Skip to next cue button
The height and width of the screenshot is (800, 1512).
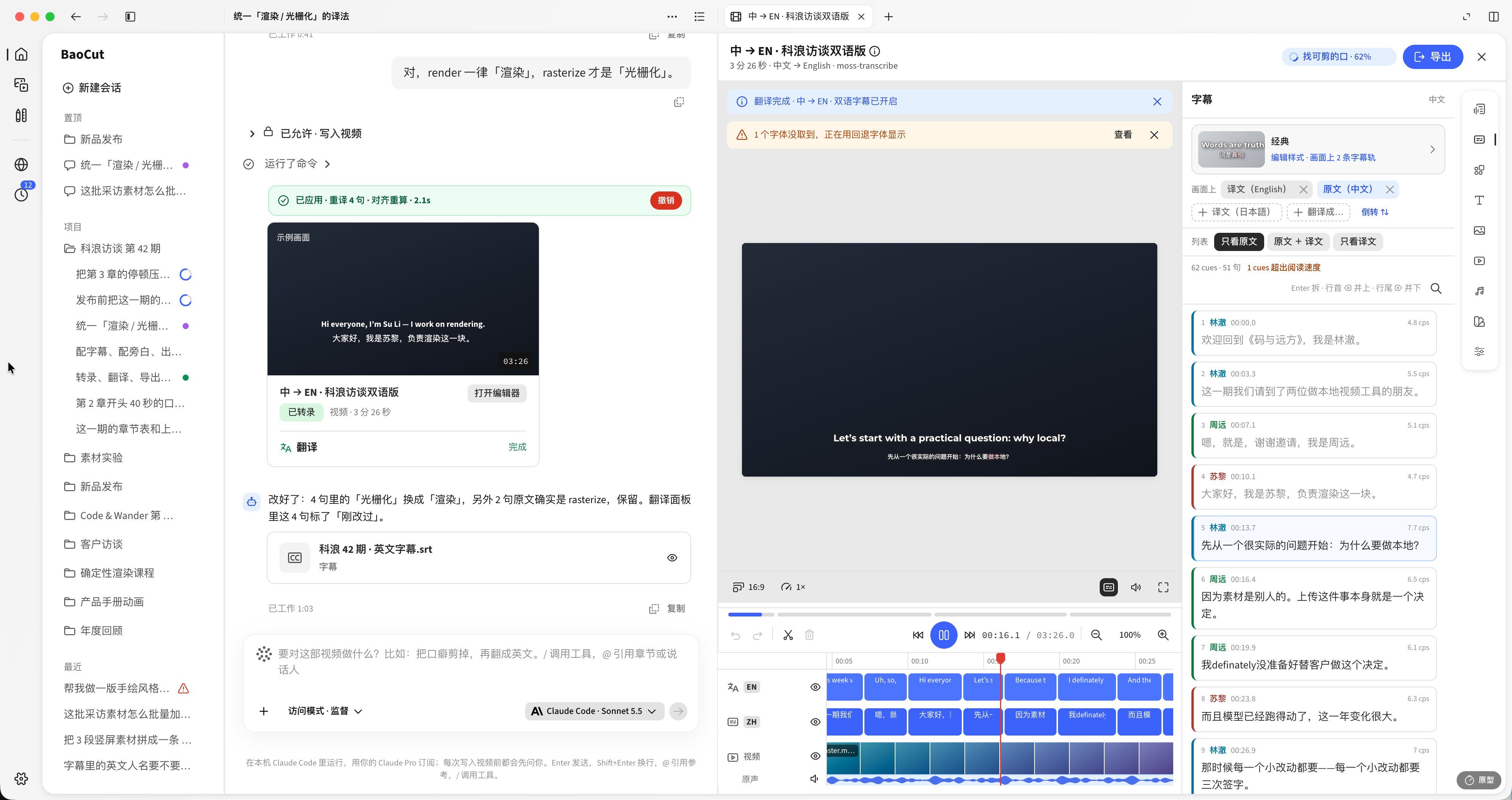coord(970,635)
